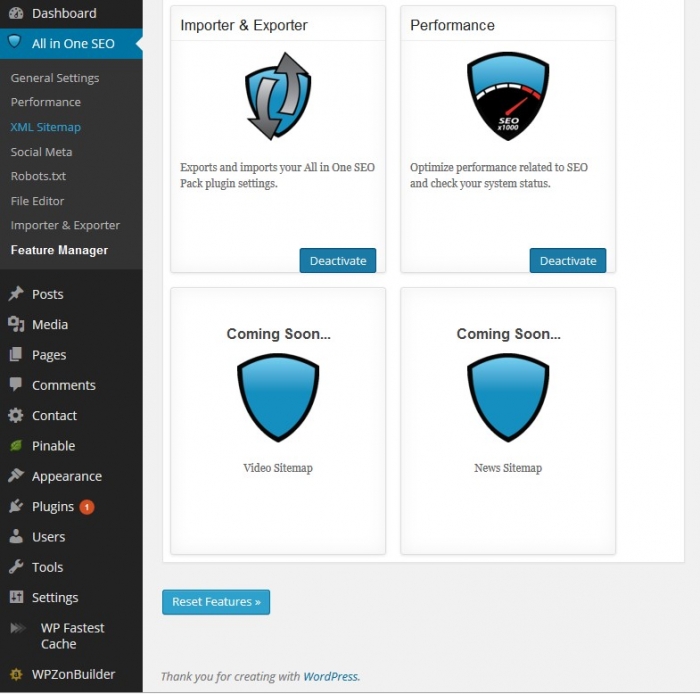Select Feature Manager in the sidebar

tap(59, 250)
